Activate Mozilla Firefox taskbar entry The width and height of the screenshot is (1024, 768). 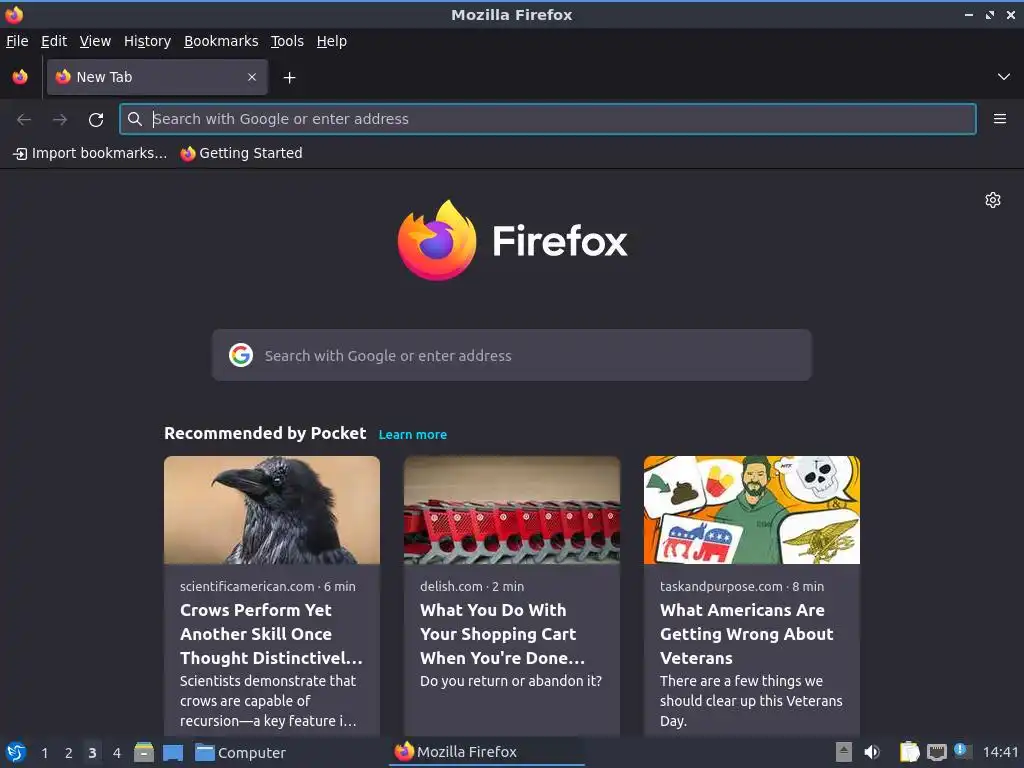[487, 752]
